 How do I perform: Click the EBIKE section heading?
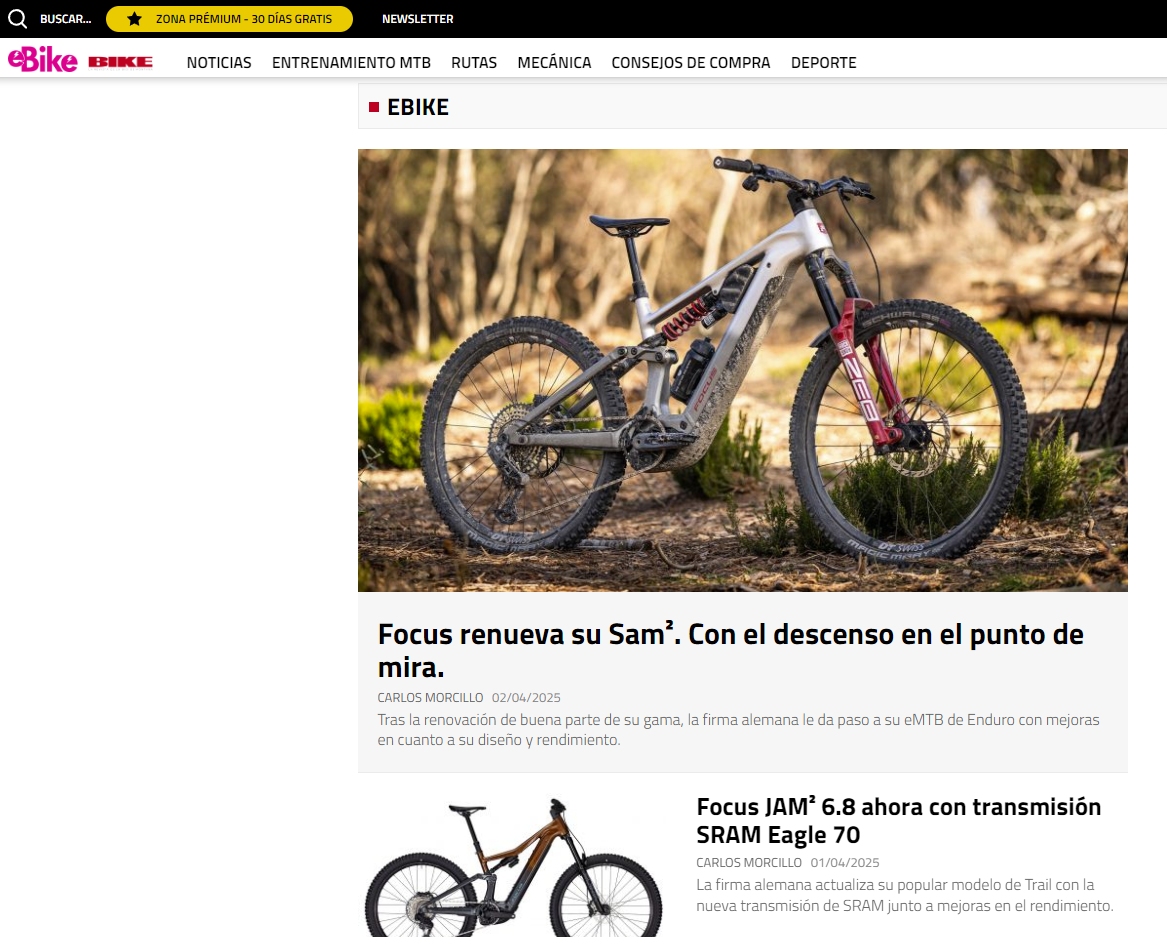click(x=418, y=107)
